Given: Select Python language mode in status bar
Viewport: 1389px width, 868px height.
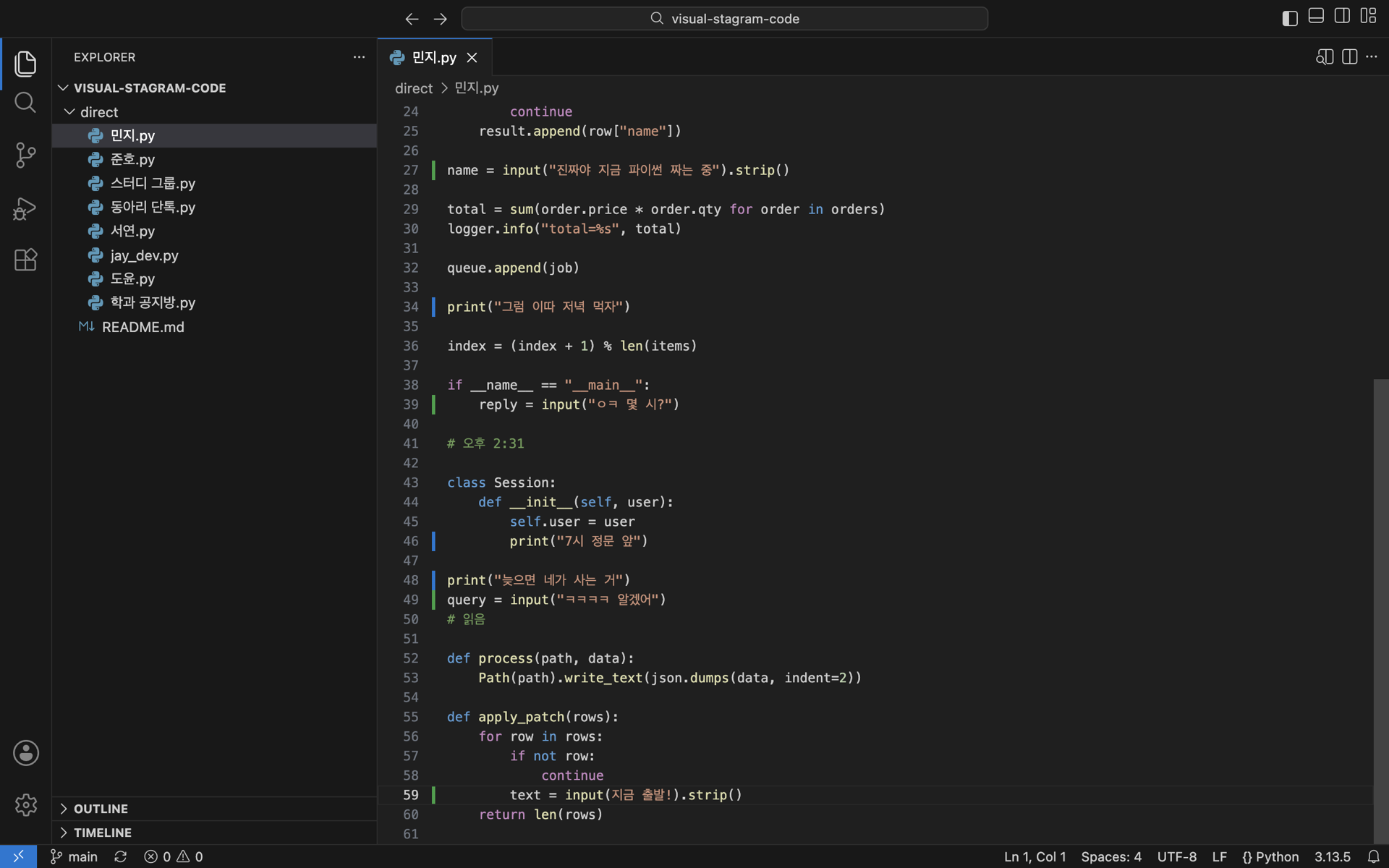Looking at the screenshot, I should (x=1270, y=856).
